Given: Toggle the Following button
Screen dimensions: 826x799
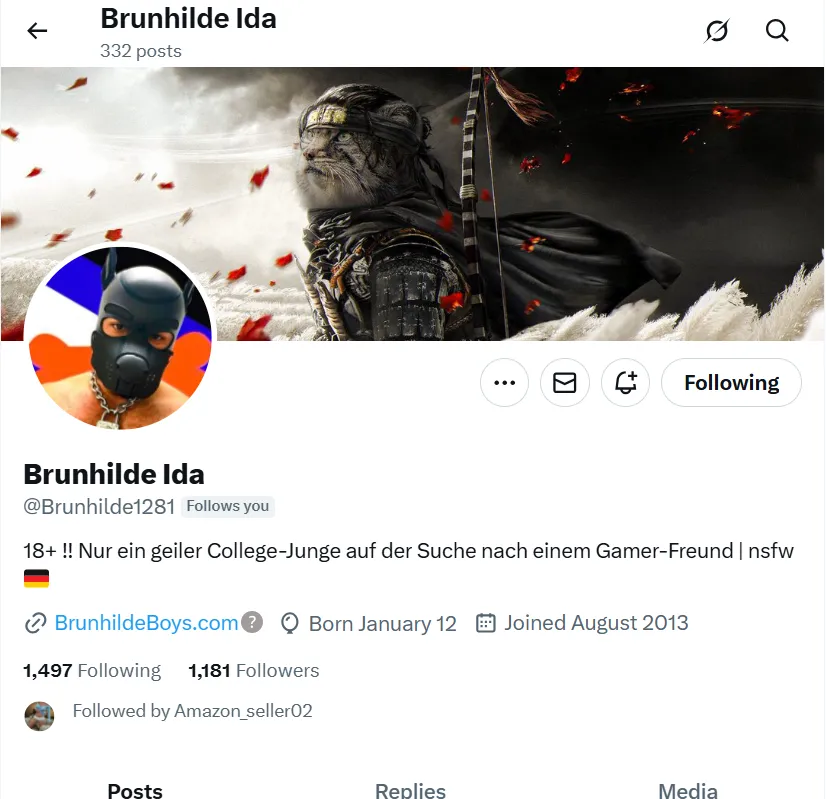Looking at the screenshot, I should [731, 382].
